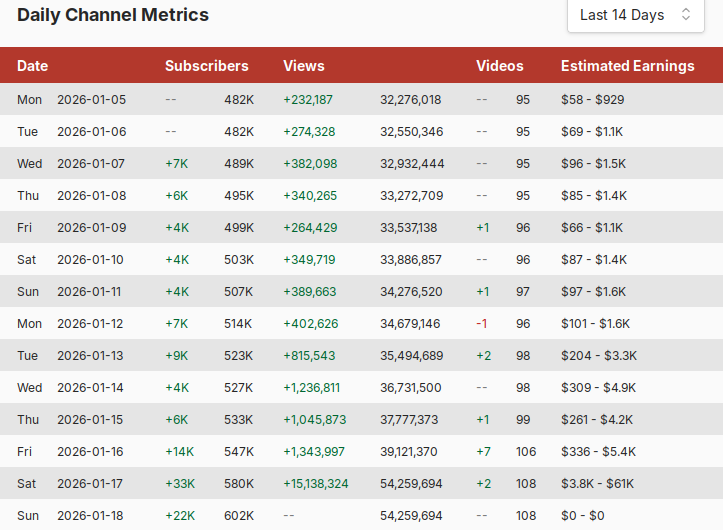Viewport: 723px width, 530px height.
Task: Click views gain +815,543
Action: tap(309, 356)
